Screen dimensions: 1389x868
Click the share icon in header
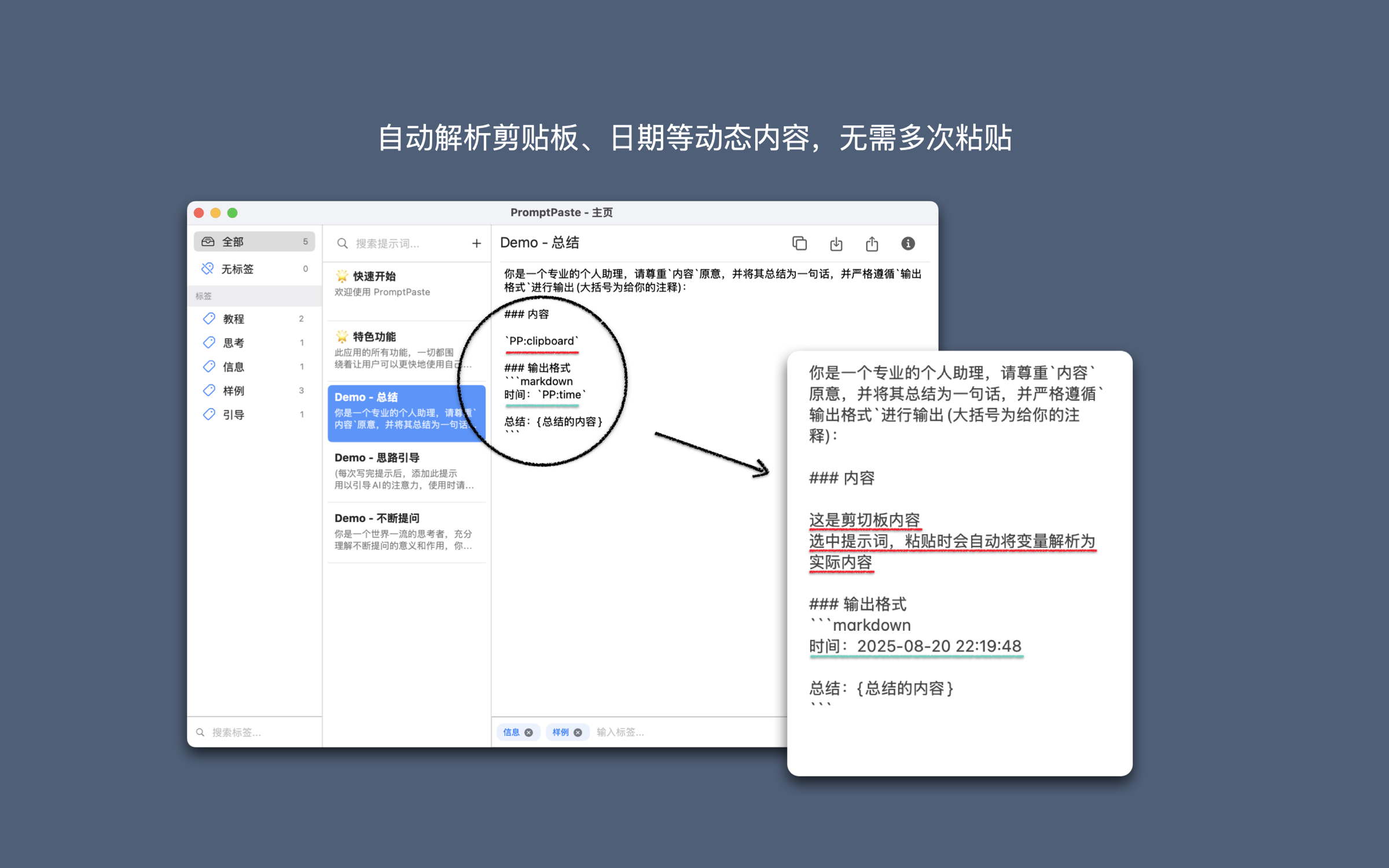[872, 244]
